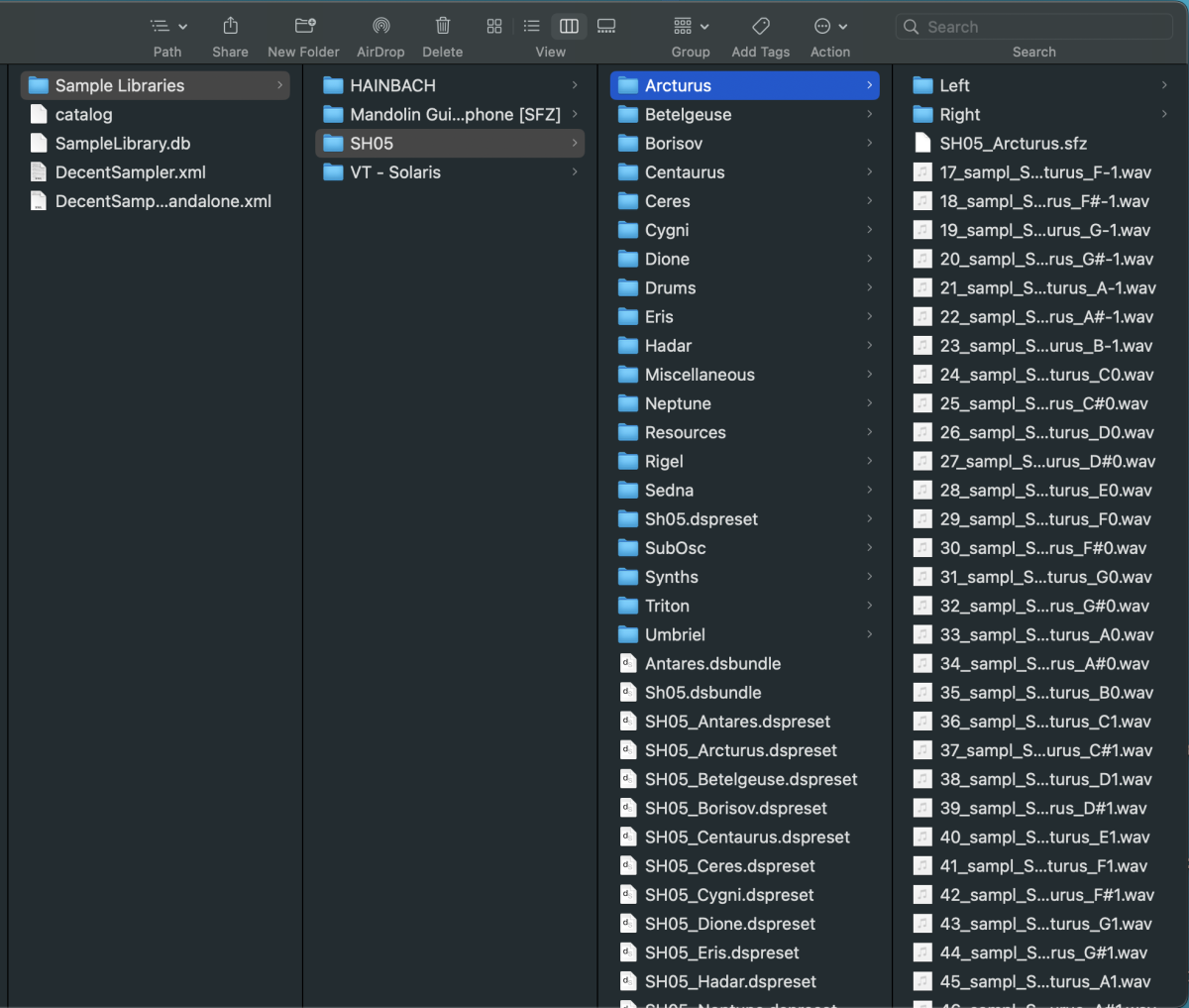Click the Drums folder icon

click(628, 288)
